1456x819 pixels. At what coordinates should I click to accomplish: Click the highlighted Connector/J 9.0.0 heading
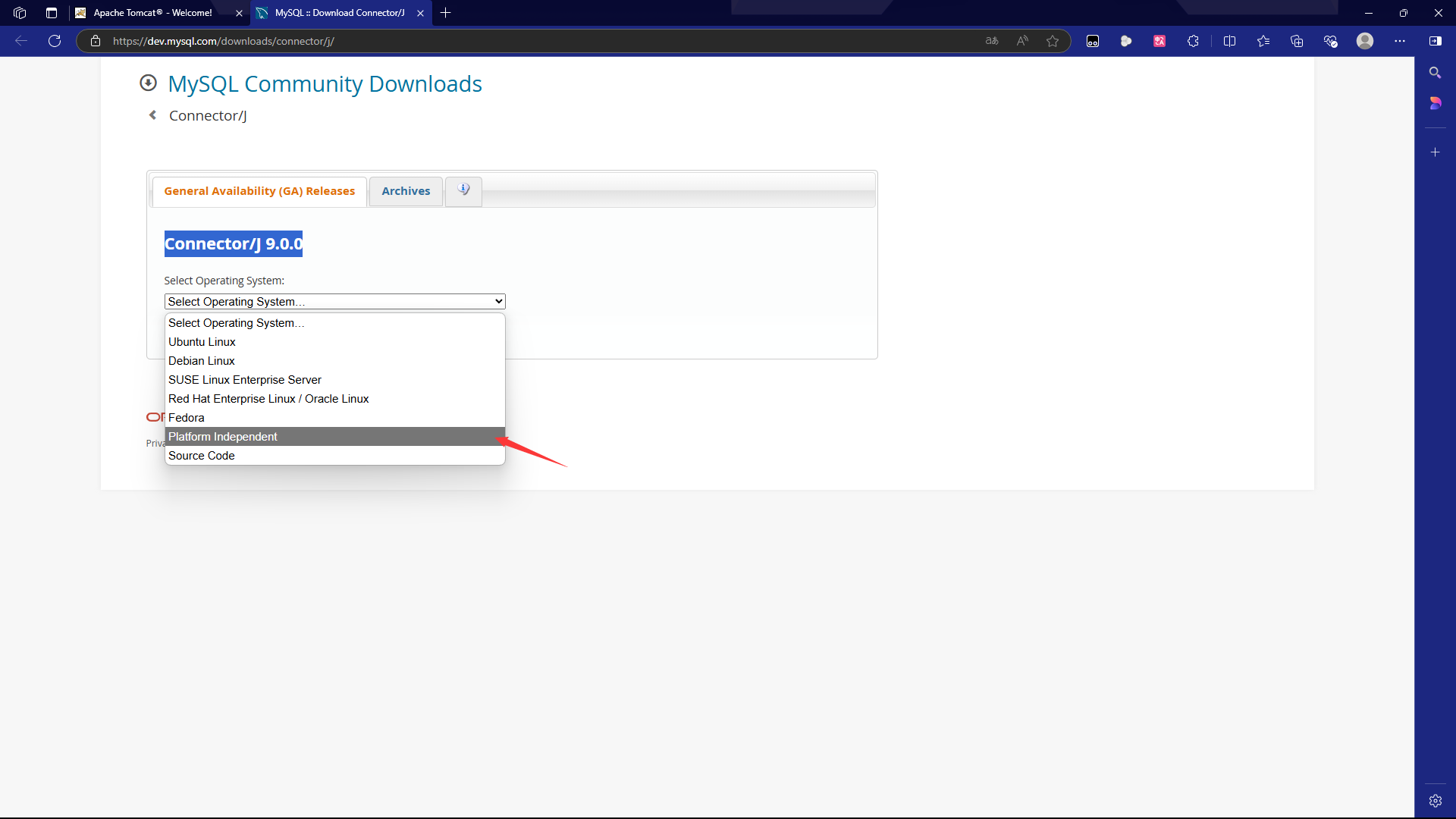(x=234, y=244)
